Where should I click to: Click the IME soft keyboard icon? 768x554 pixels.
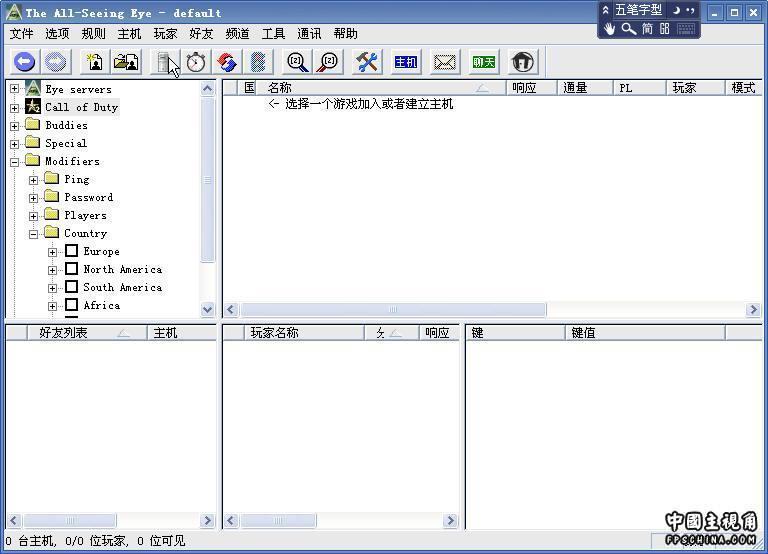click(x=686, y=28)
